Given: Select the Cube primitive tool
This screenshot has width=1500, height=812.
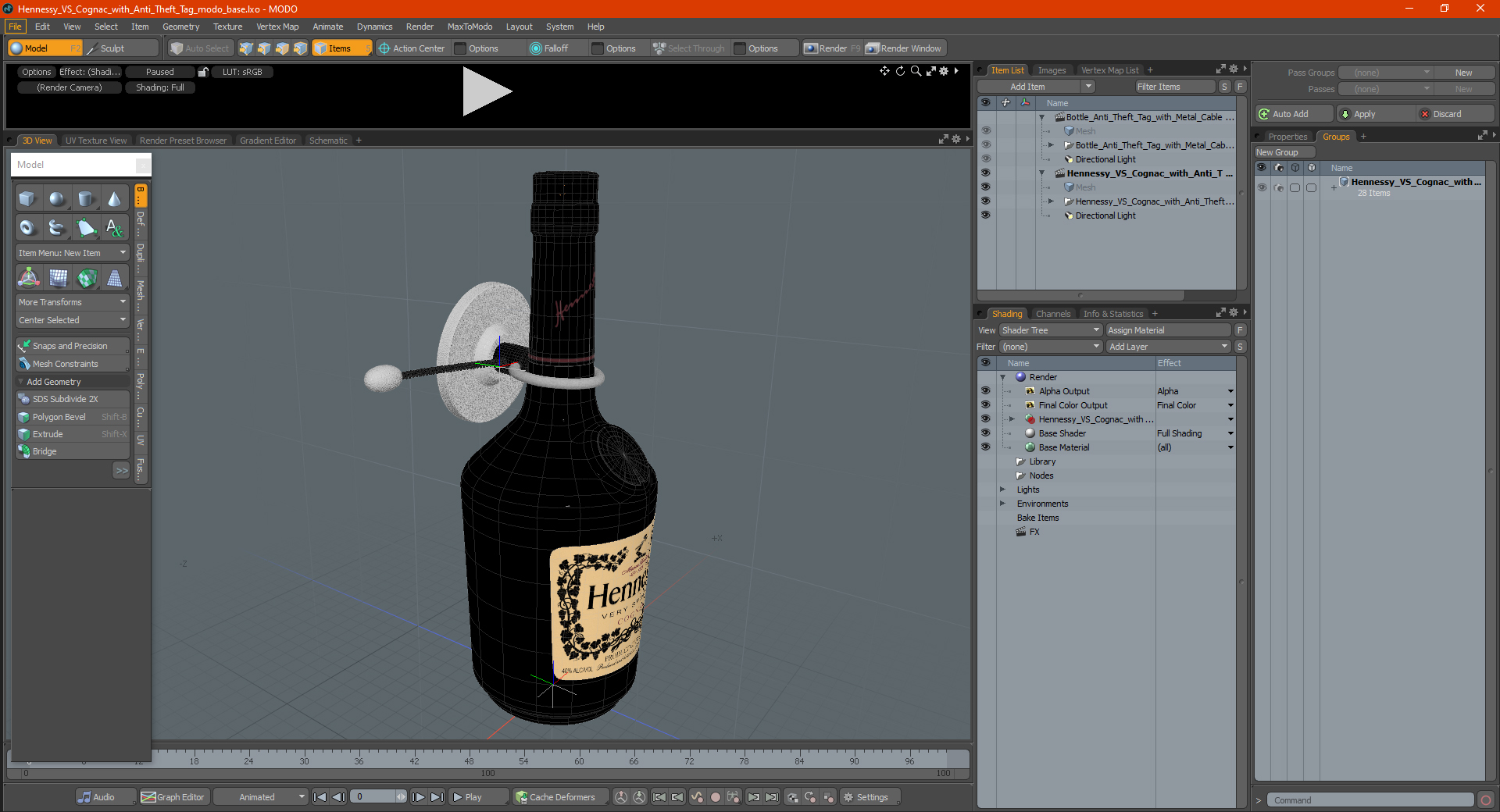Looking at the screenshot, I should [27, 199].
